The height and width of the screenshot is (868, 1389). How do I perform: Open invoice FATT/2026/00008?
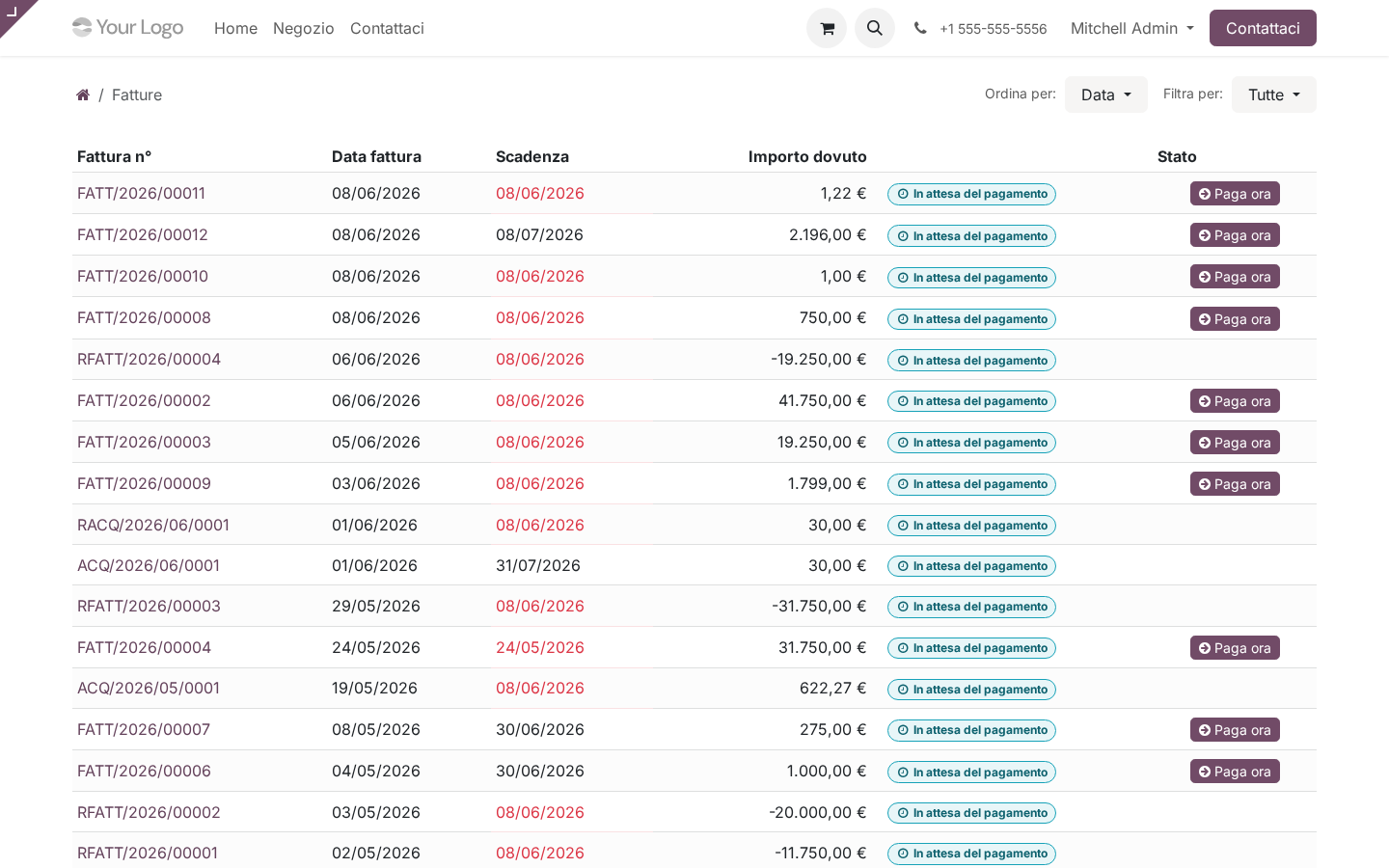(144, 317)
